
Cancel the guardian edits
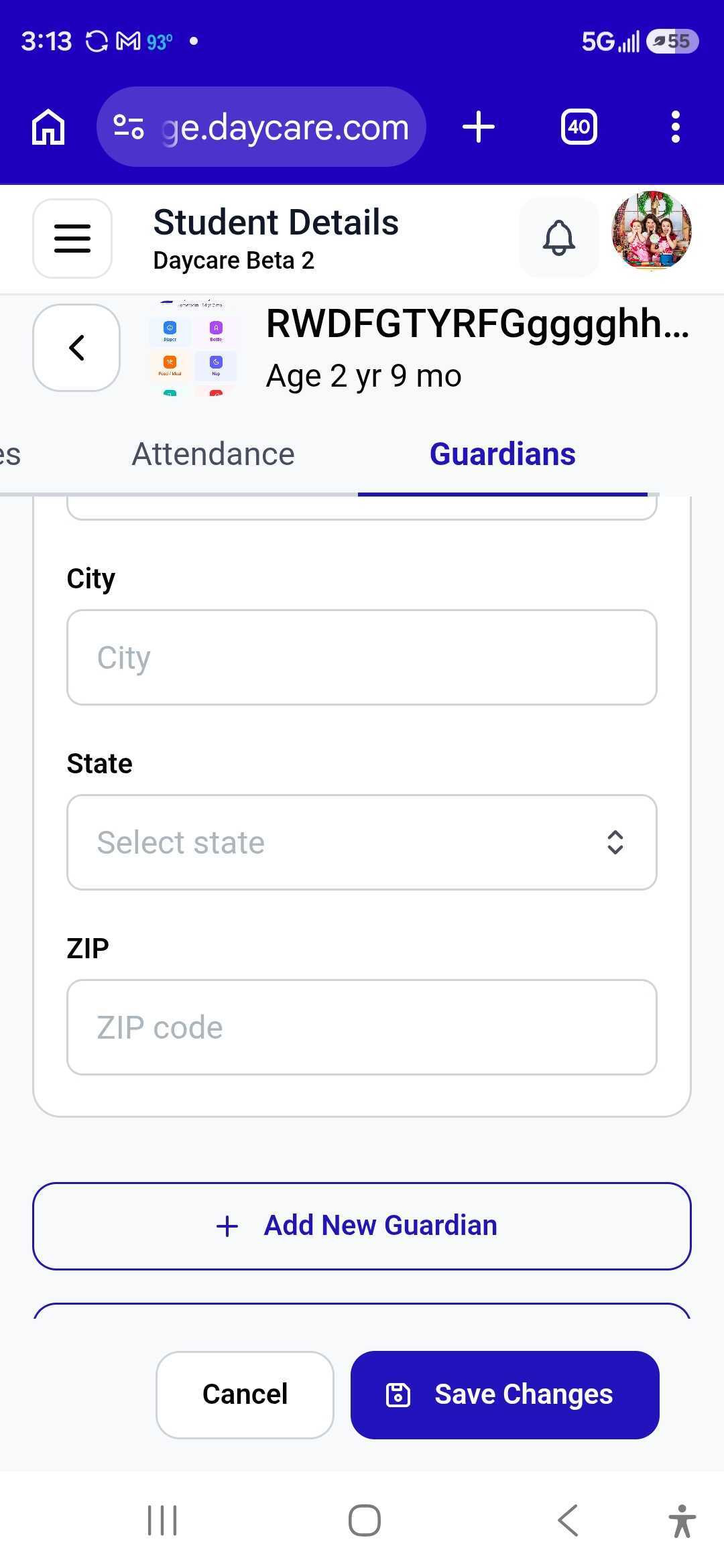[245, 1394]
